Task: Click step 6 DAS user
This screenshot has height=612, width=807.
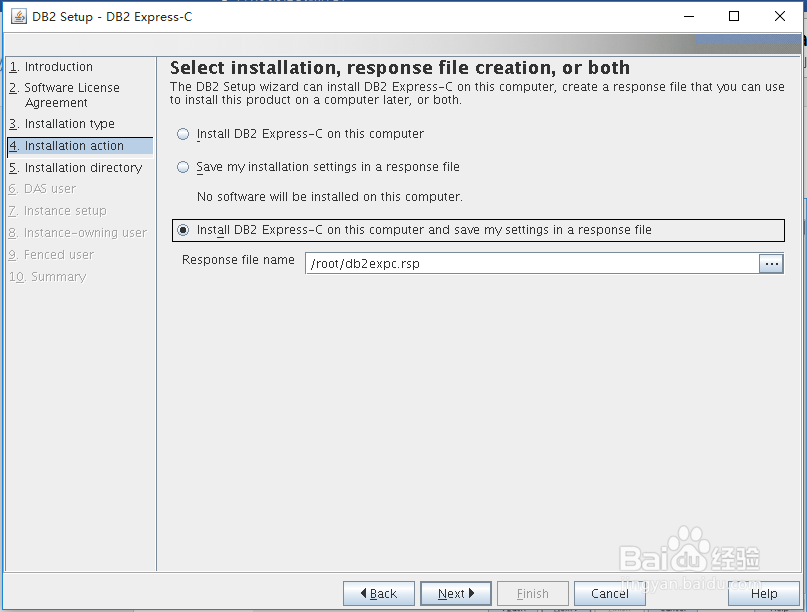Action: click(x=42, y=189)
